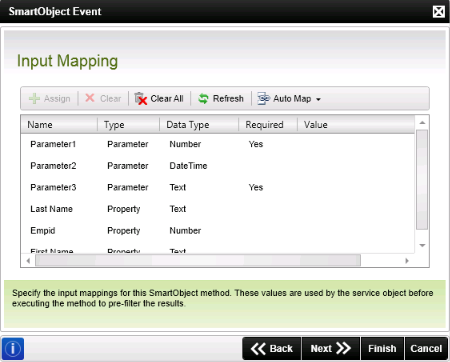Viewport: 450px width, 362px height.
Task: Click the Number data type of Empid
Action: tap(185, 231)
